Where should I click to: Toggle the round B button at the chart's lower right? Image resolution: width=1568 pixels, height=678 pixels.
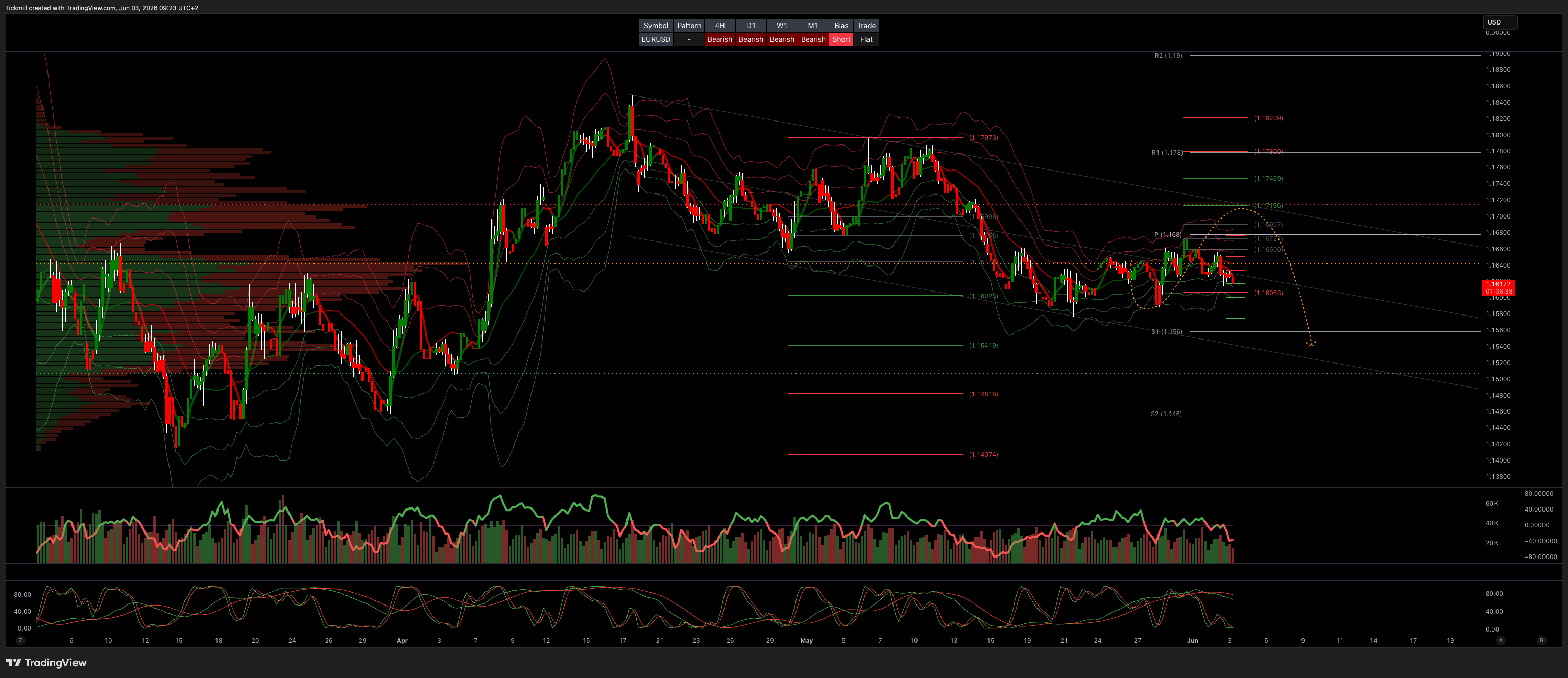click(x=1541, y=640)
